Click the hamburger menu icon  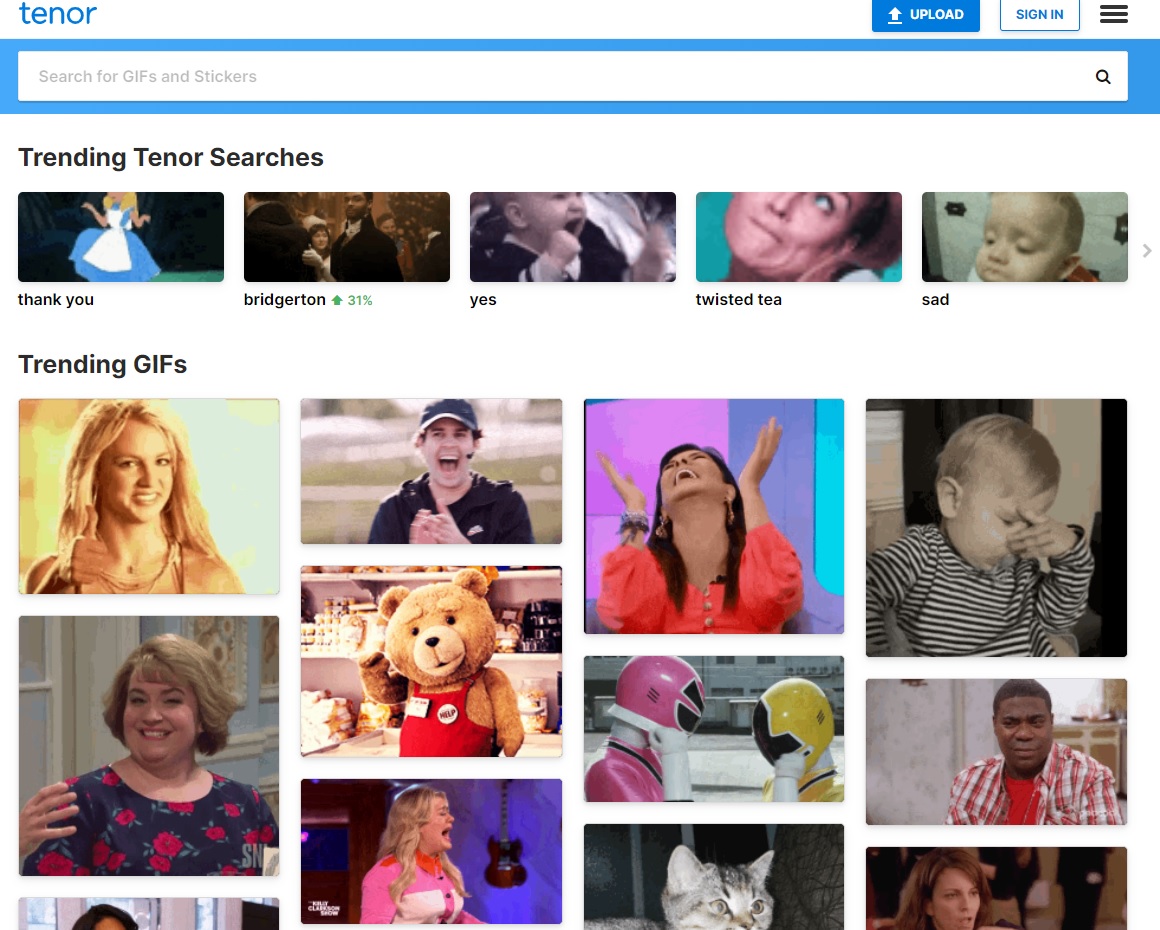click(x=1113, y=14)
